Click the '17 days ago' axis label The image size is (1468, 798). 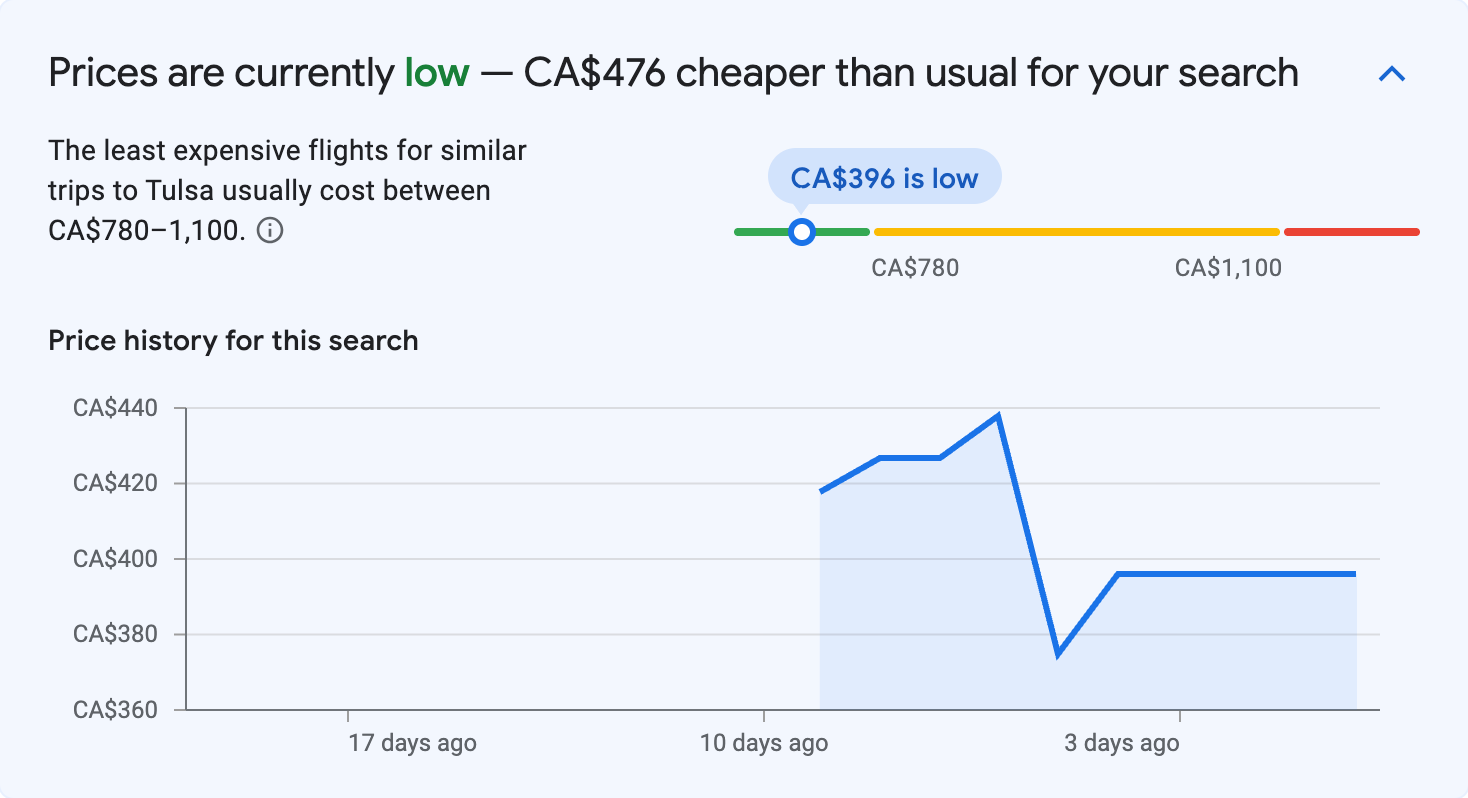[x=412, y=743]
